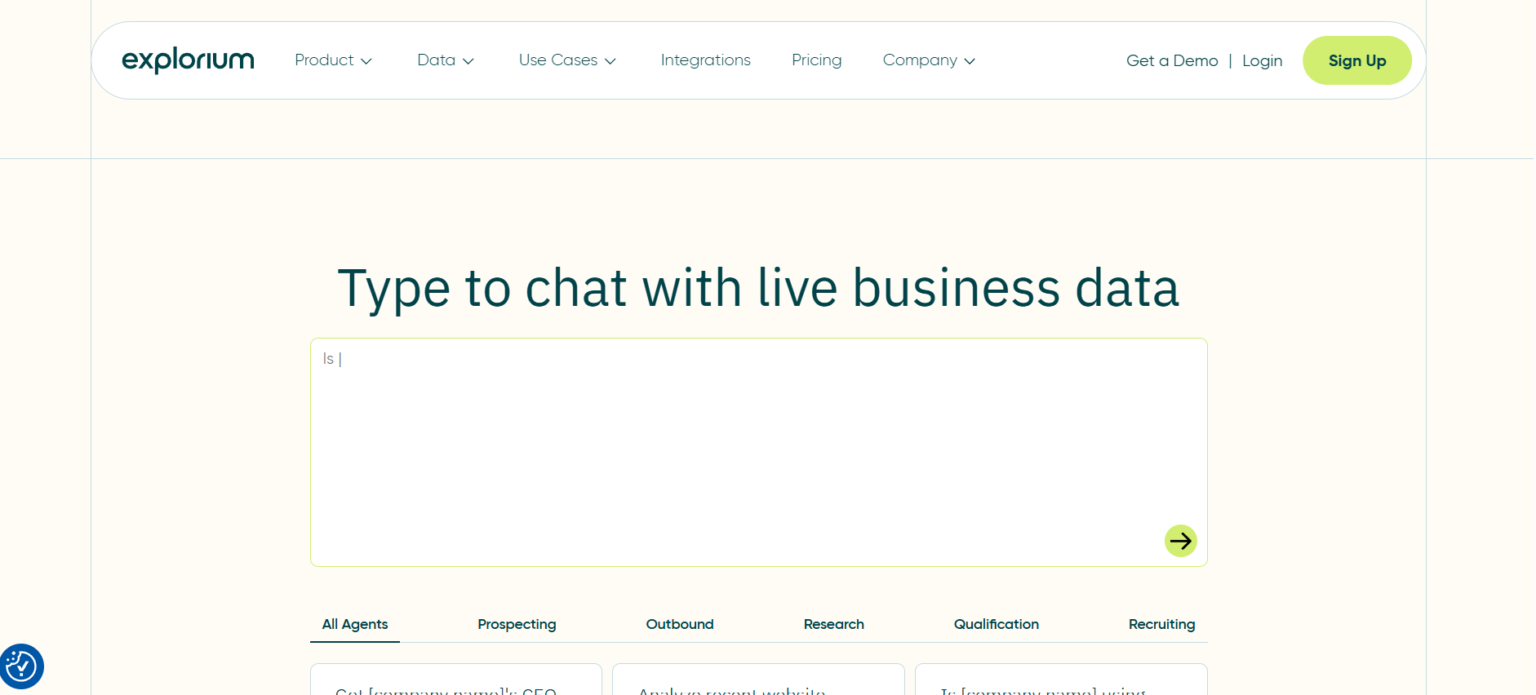Click inside the chat input box
The width and height of the screenshot is (1536, 695).
tap(758, 450)
